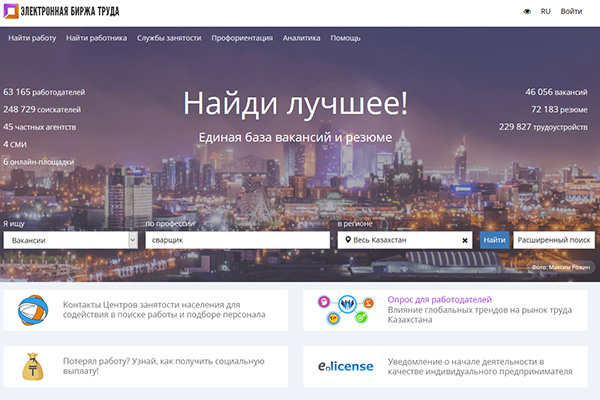Click the Весь Казахстан region field
Image resolution: width=600 pixels, height=400 pixels.
pyautogui.click(x=405, y=240)
